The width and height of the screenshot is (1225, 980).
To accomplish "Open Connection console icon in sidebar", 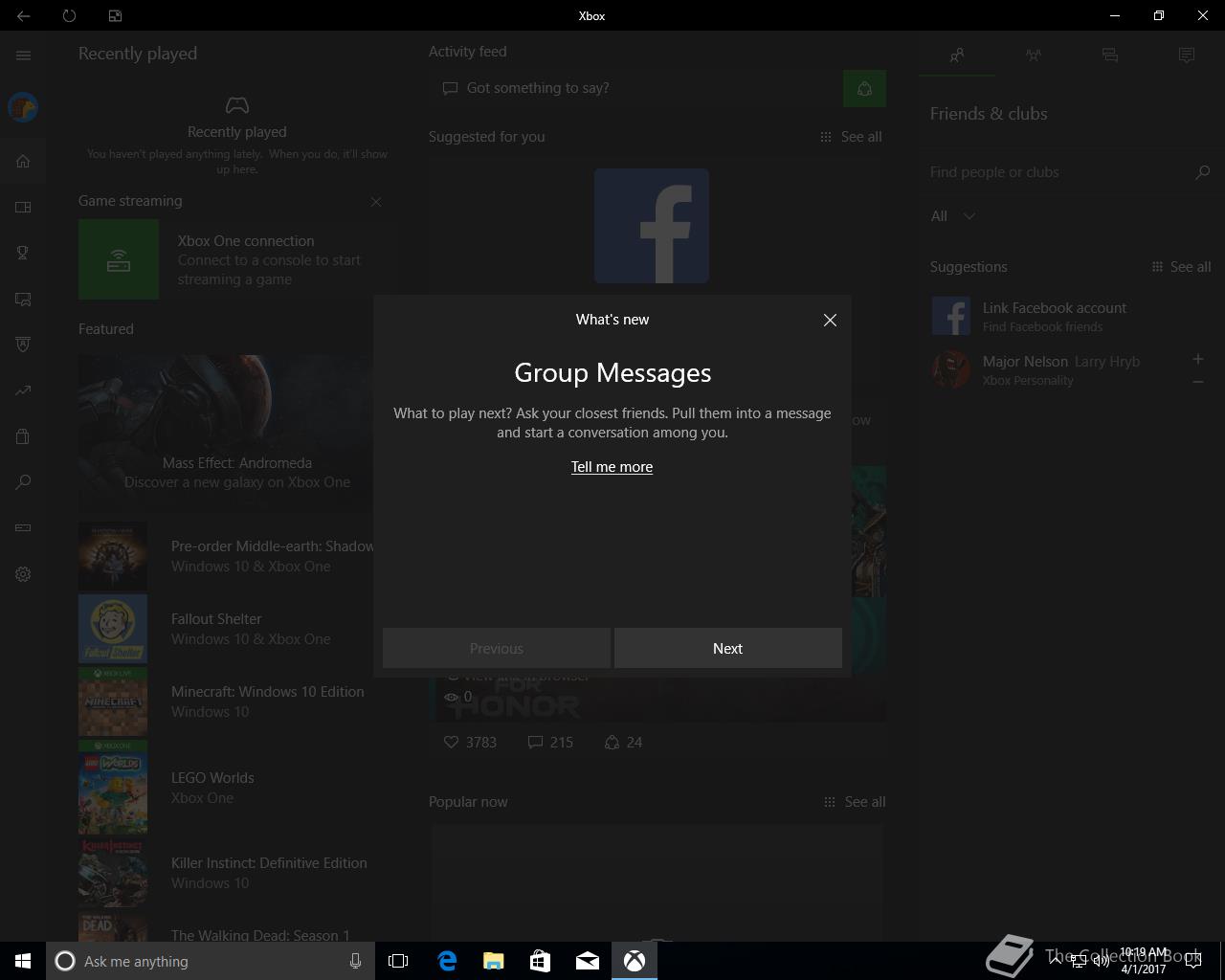I will pos(23,528).
